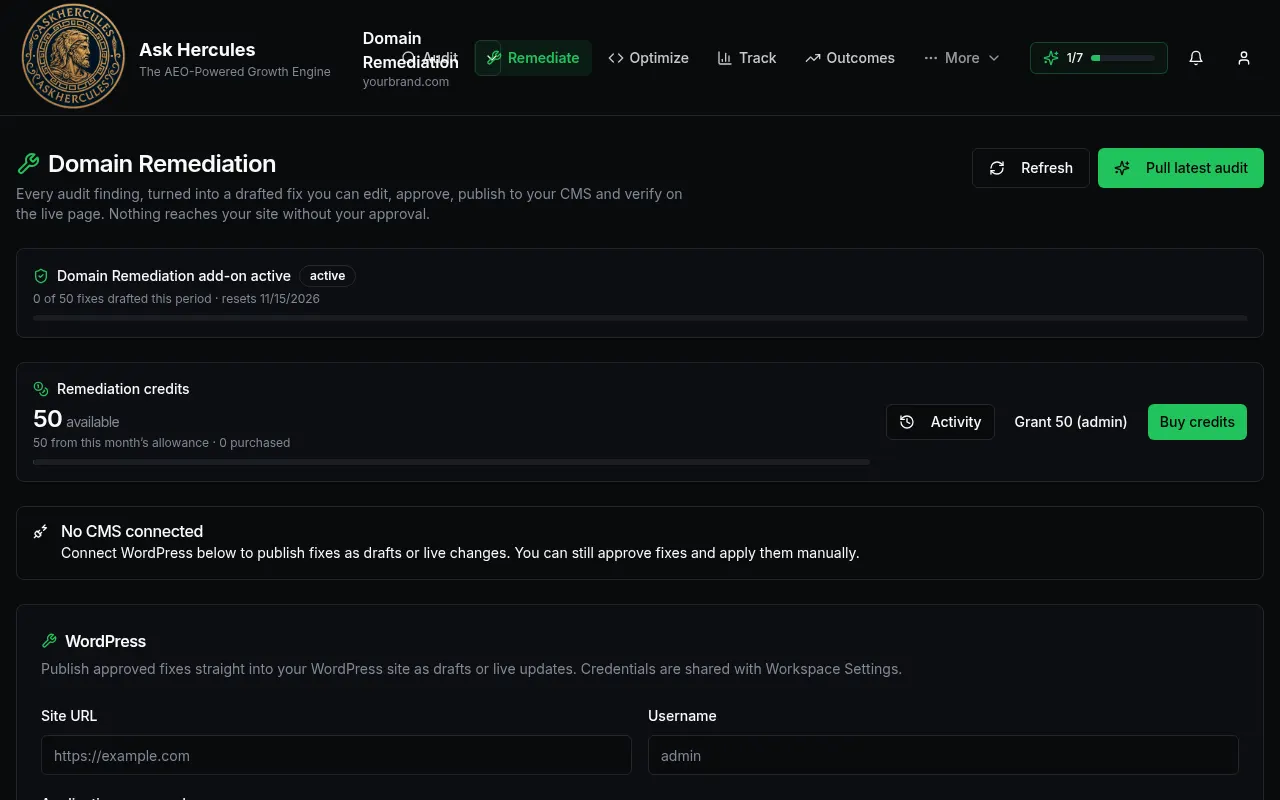Click the coins icon beside Remediation credits

pos(41,389)
